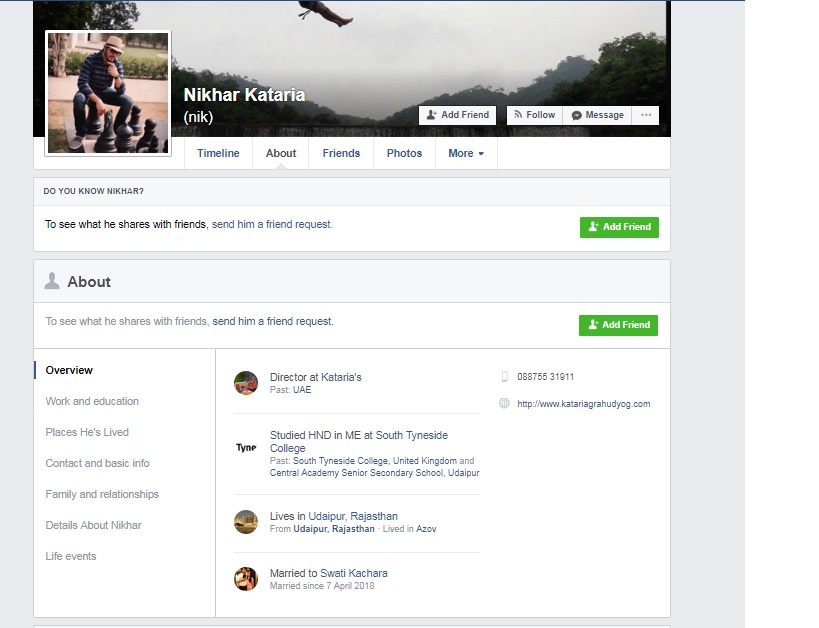This screenshot has width=819, height=628.
Task: Click Swati Kachara's profile thumbnail
Action: click(x=246, y=579)
